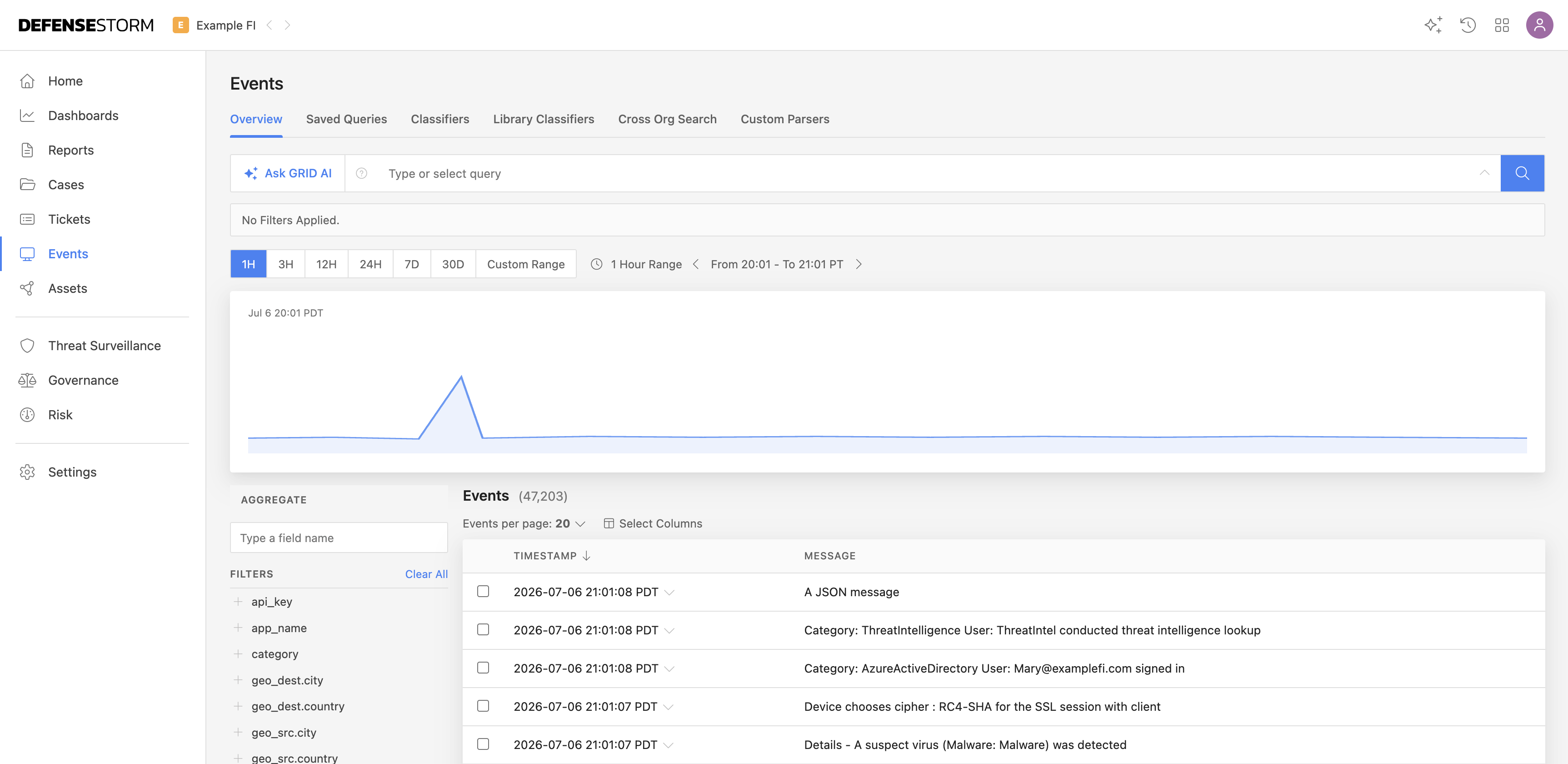Open the history clock icon in header
The width and height of the screenshot is (1568, 764).
coord(1468,25)
